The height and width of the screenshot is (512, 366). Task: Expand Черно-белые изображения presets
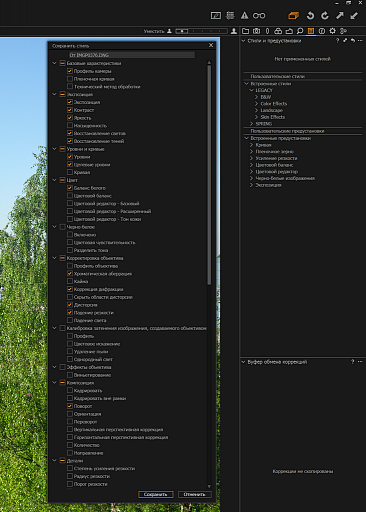pos(252,178)
